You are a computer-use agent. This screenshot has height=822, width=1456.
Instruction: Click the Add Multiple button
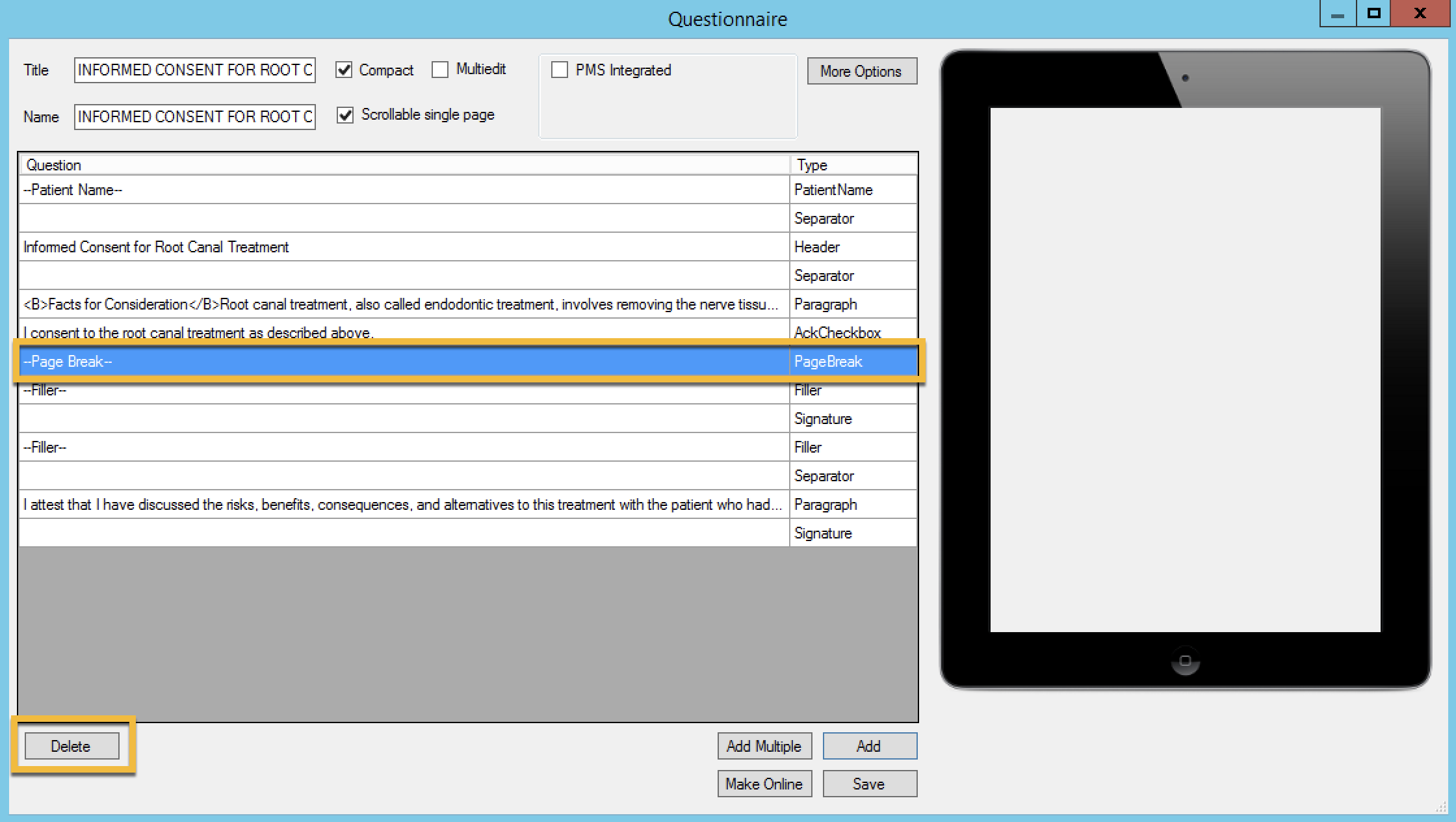pyautogui.click(x=764, y=746)
